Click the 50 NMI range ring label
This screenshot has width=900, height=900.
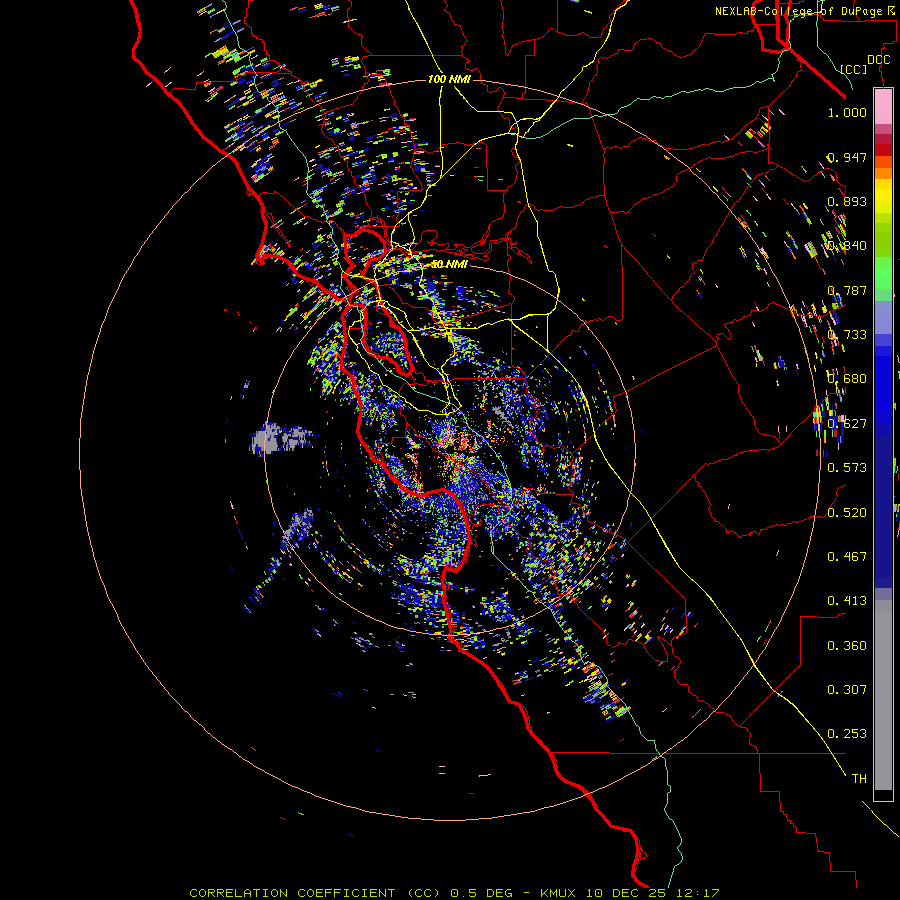click(x=449, y=264)
